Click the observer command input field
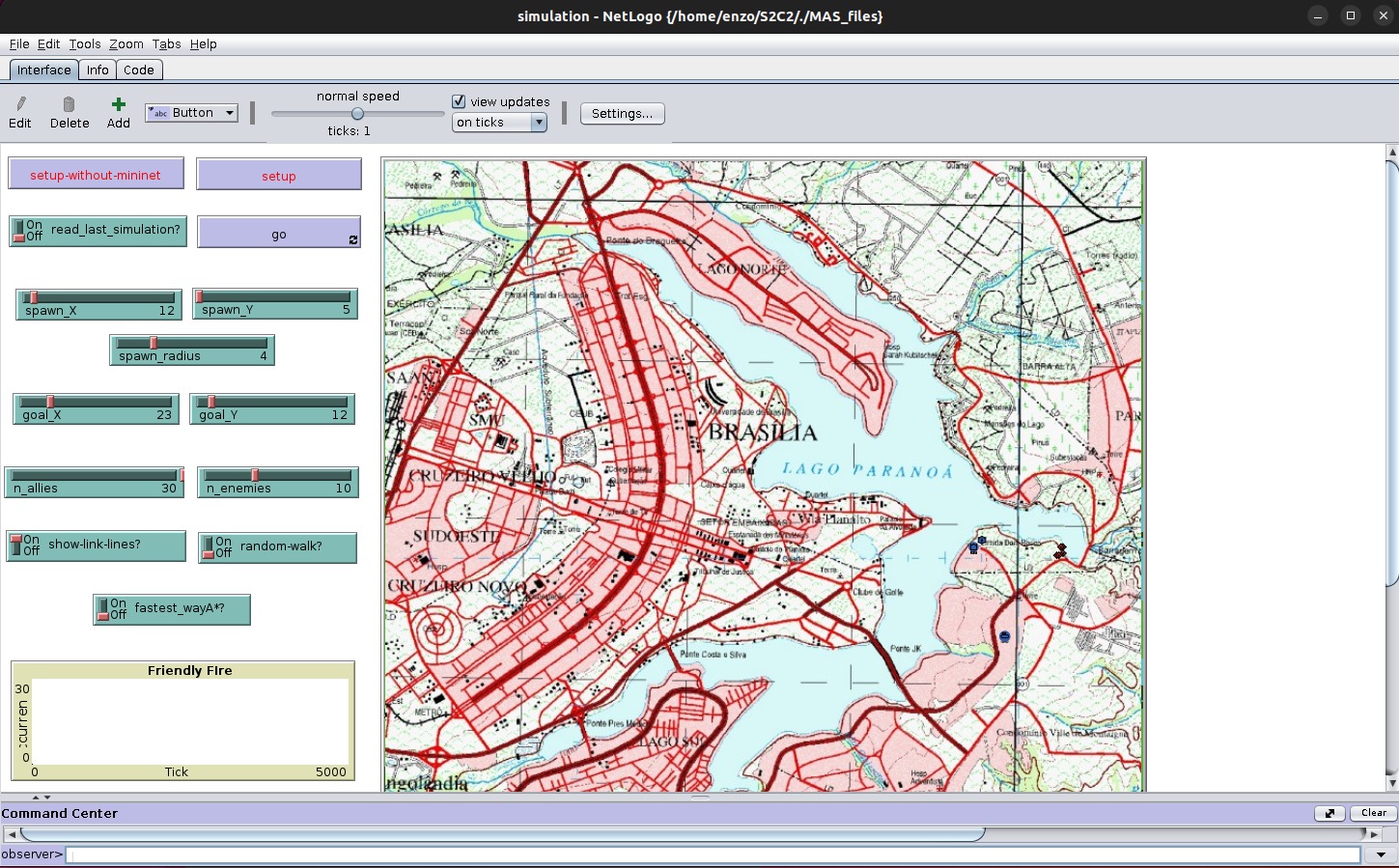 click(x=712, y=854)
